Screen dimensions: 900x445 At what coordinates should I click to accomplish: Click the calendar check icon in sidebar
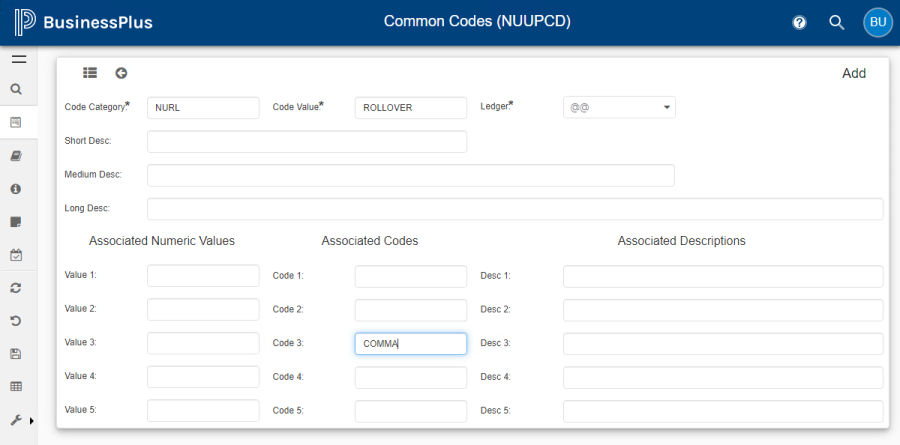coord(16,255)
